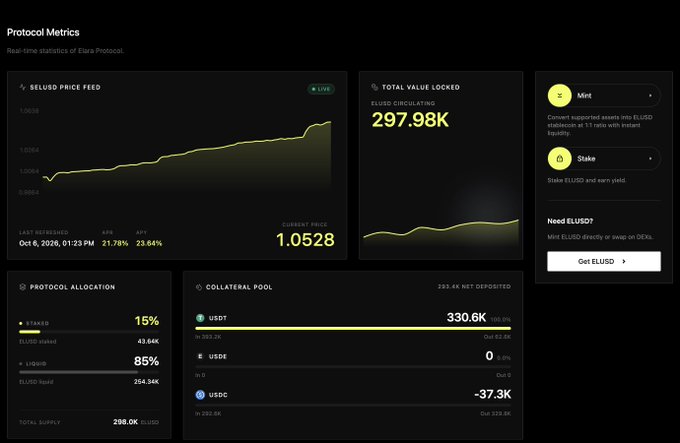Click the APR value 21.78%
The width and height of the screenshot is (680, 443).
(115, 244)
